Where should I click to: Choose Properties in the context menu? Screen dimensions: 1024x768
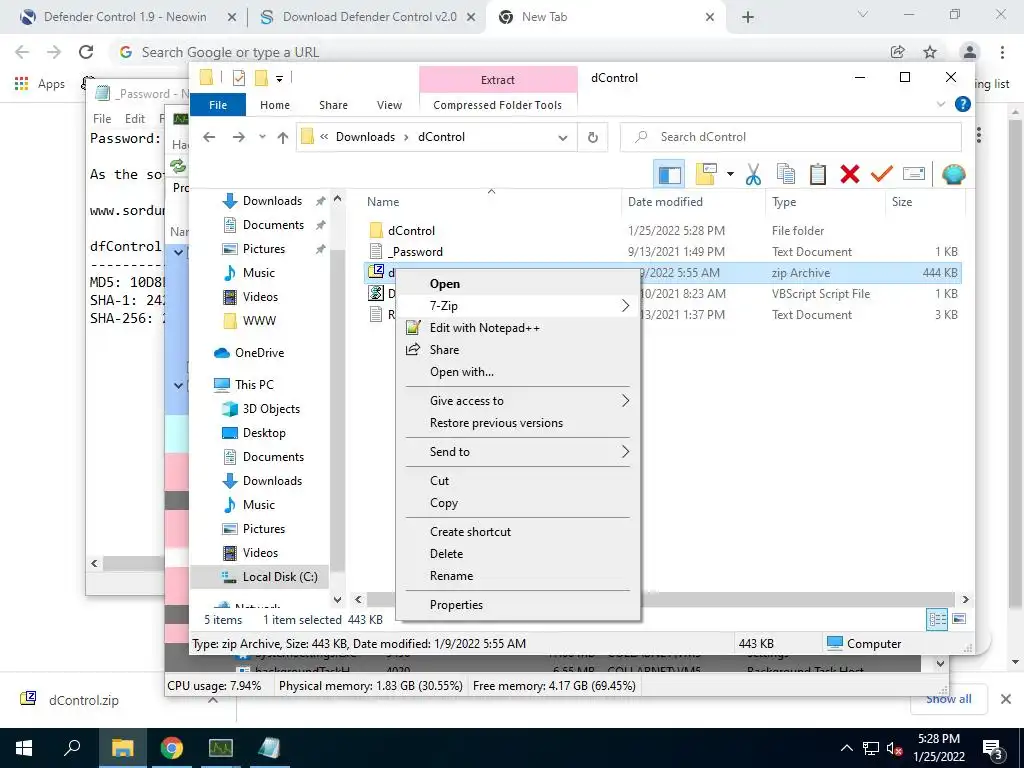coord(517,605)
